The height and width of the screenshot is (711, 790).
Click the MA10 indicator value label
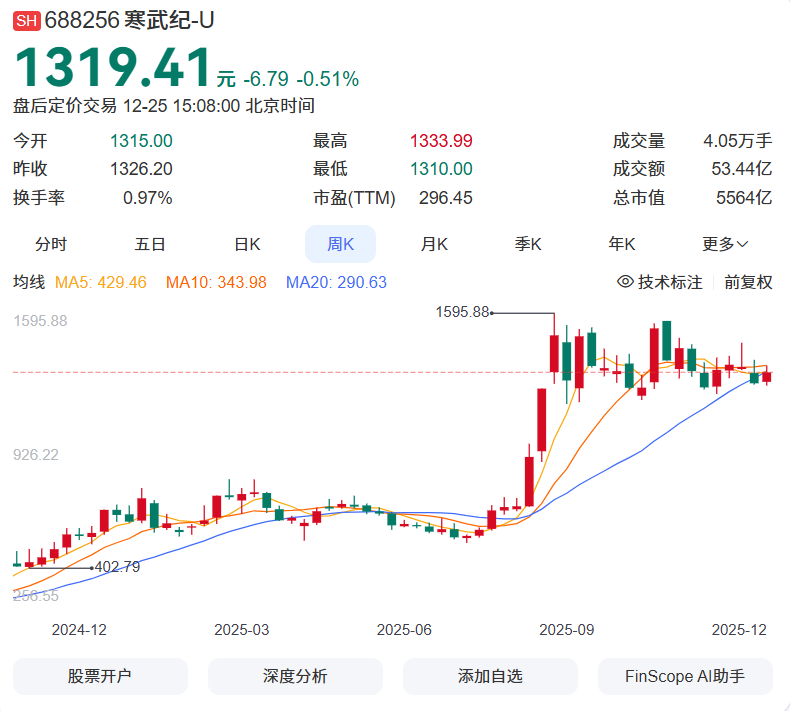[216, 282]
